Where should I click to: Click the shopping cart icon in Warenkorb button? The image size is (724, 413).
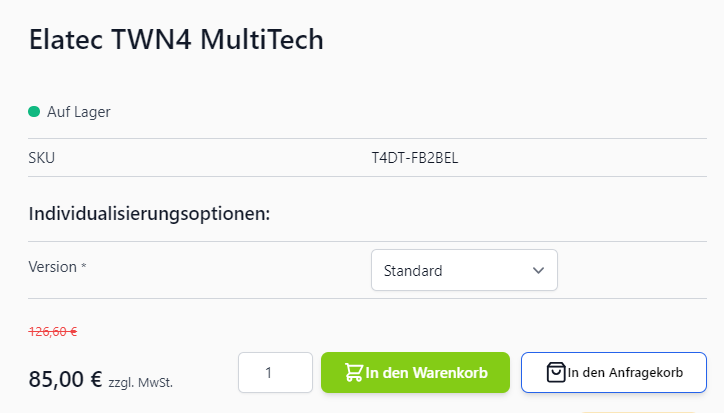click(x=354, y=373)
